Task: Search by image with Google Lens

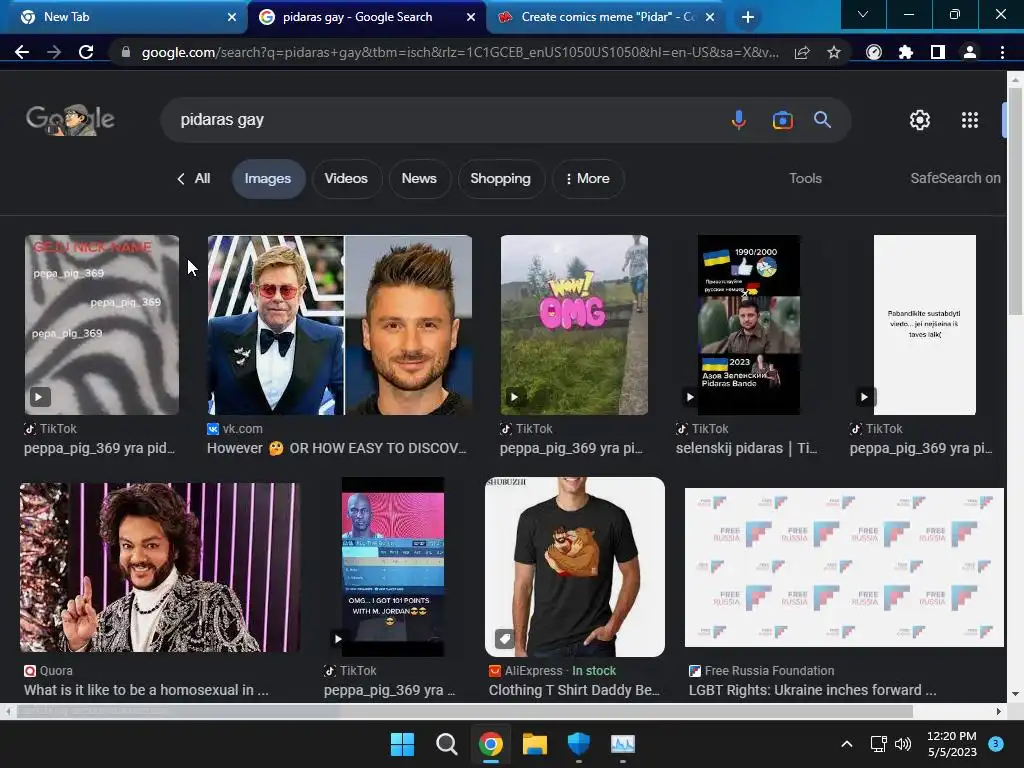Action: coord(782,120)
